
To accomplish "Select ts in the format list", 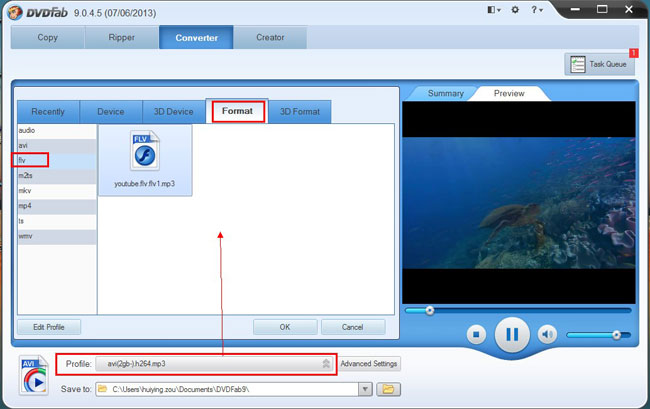I will [57, 221].
